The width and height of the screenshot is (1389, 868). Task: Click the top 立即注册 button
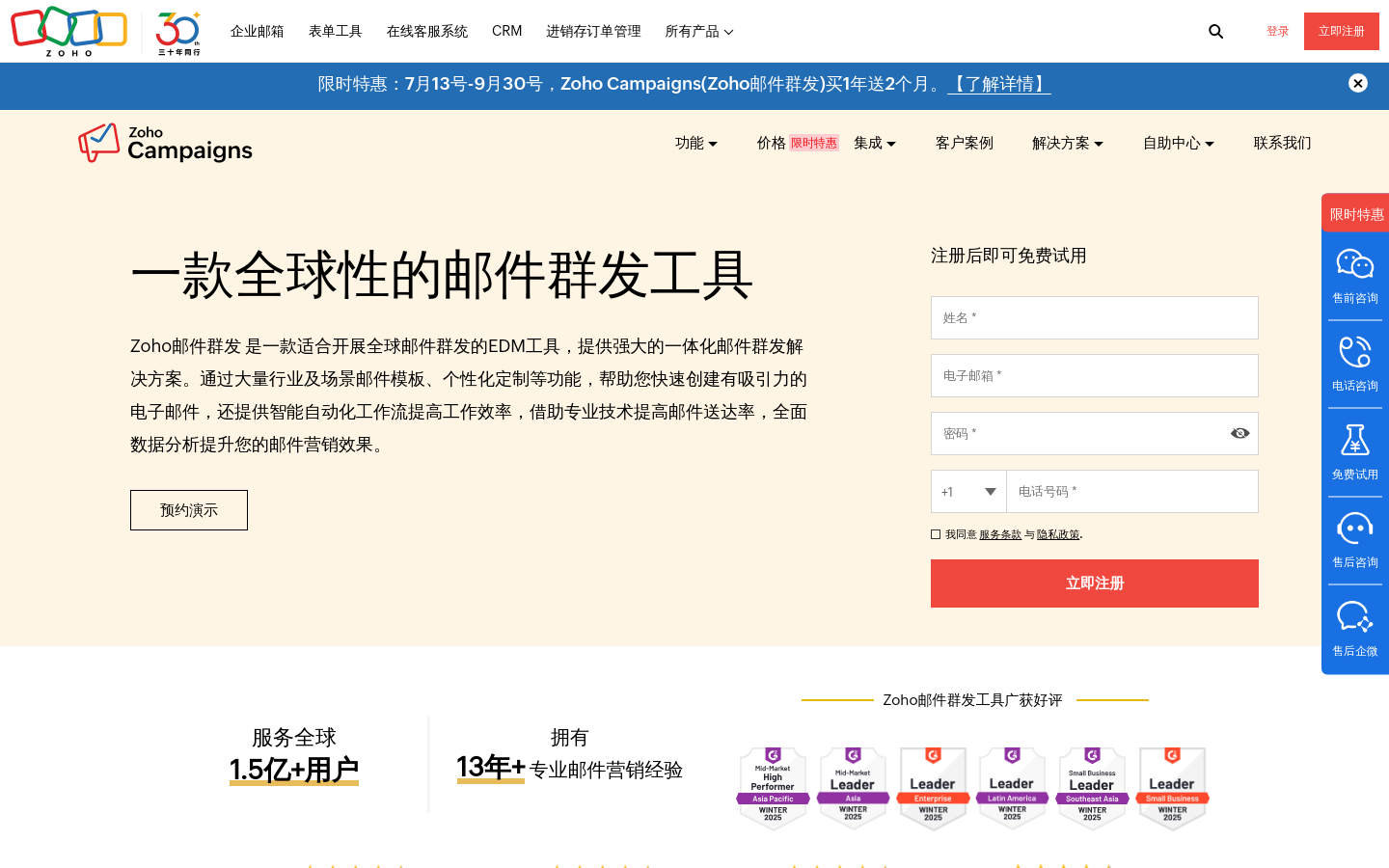point(1342,32)
